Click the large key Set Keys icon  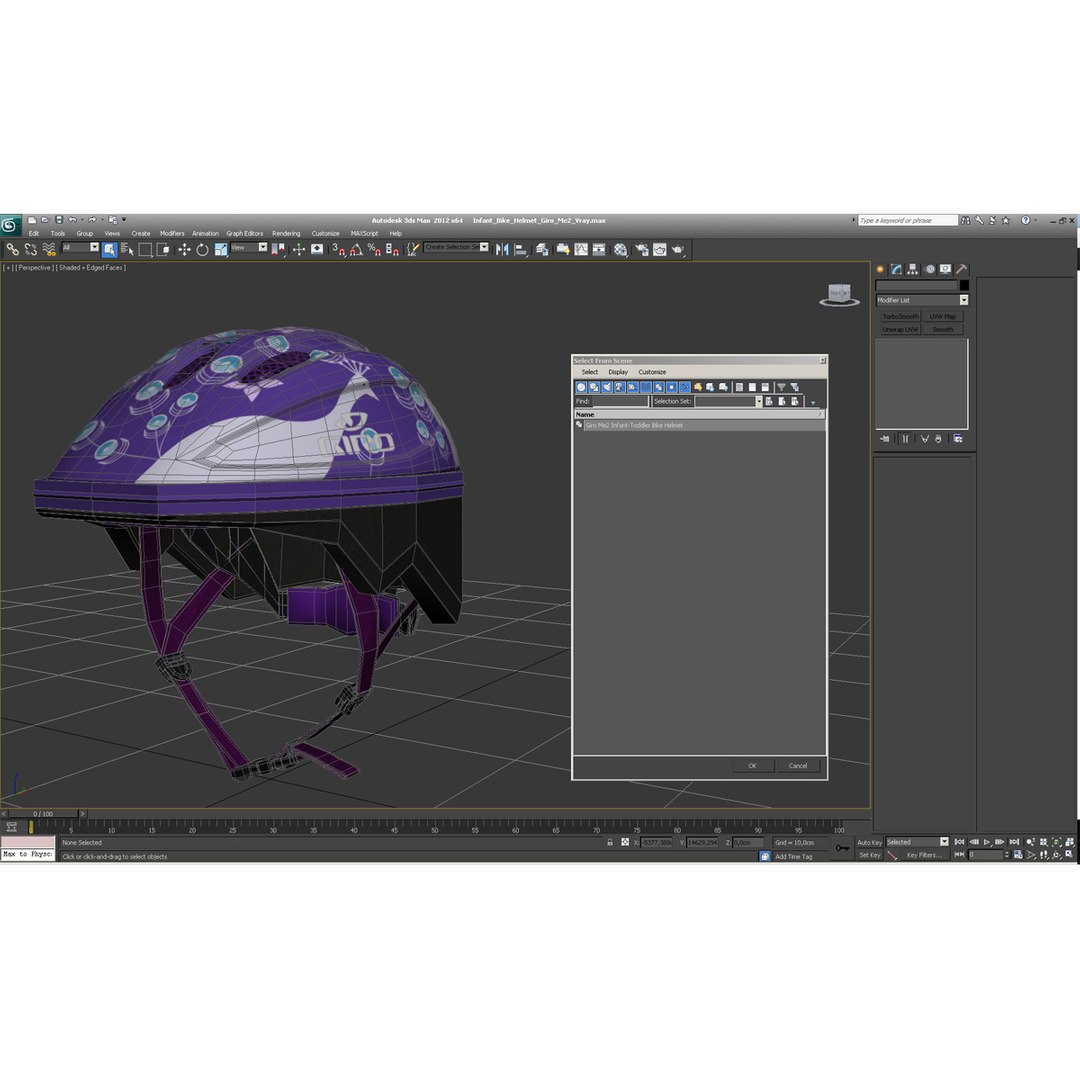point(842,848)
